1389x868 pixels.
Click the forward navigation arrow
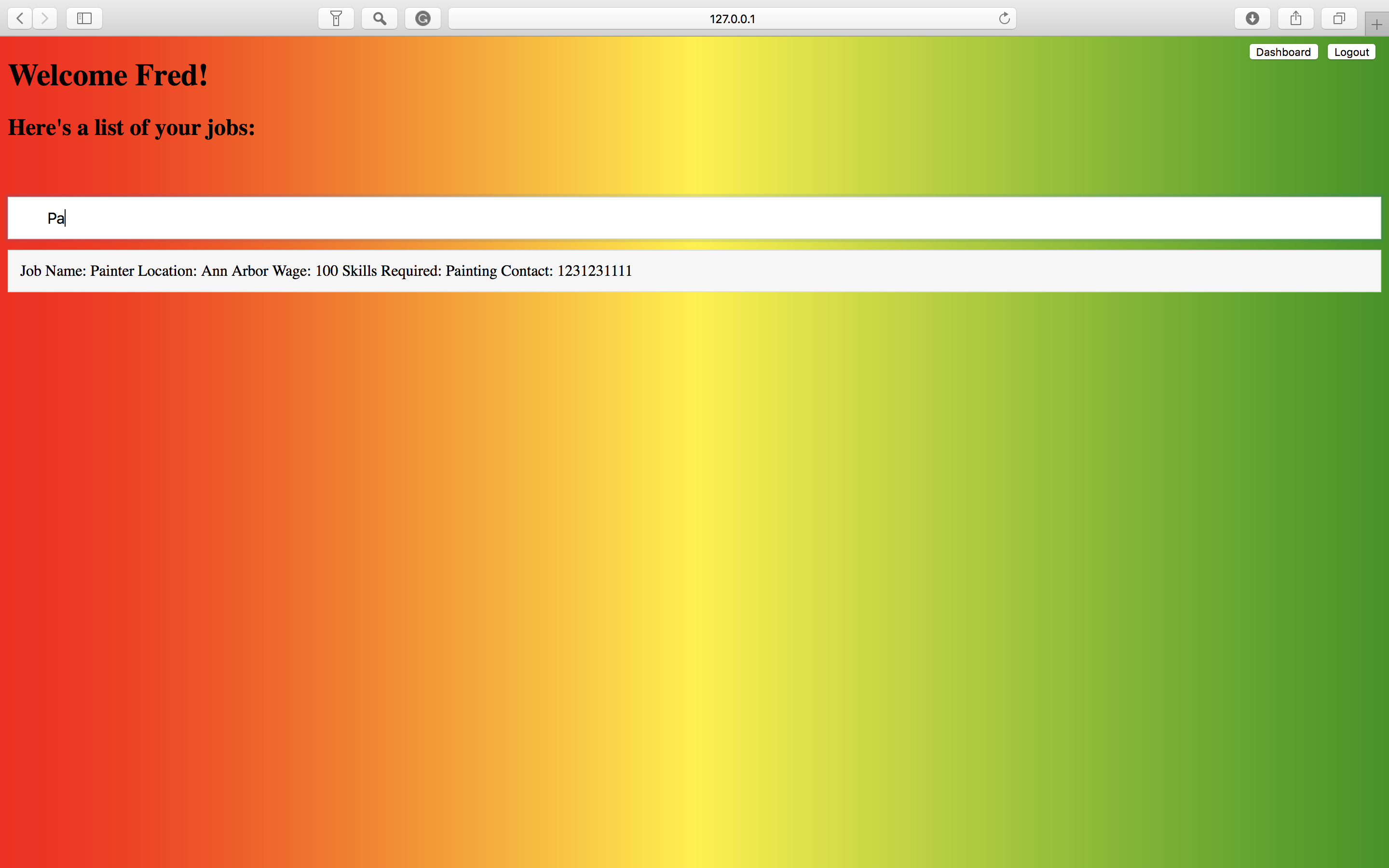[45, 18]
